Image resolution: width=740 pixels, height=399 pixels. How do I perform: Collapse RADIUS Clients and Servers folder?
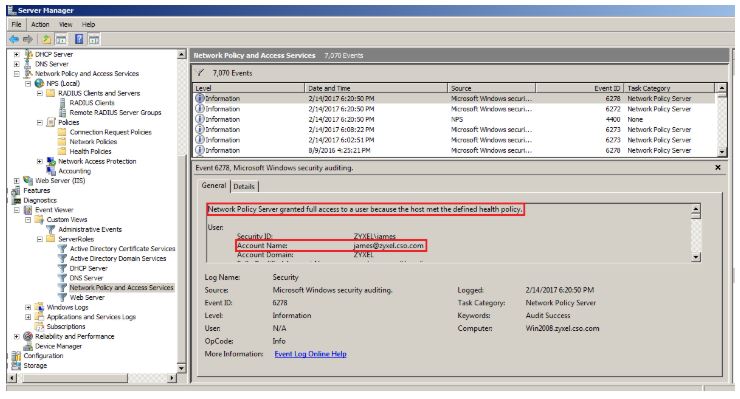(x=40, y=93)
